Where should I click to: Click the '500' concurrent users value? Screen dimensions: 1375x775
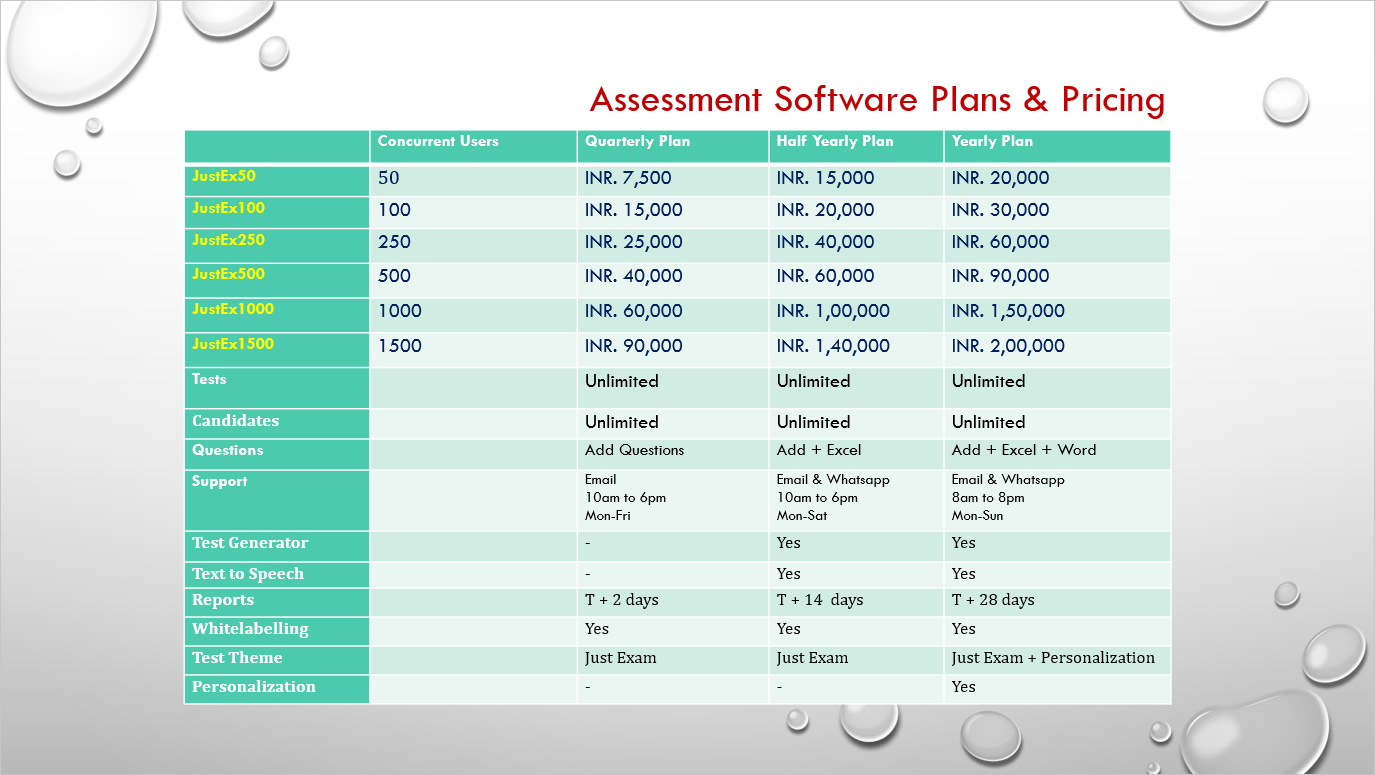tap(394, 276)
